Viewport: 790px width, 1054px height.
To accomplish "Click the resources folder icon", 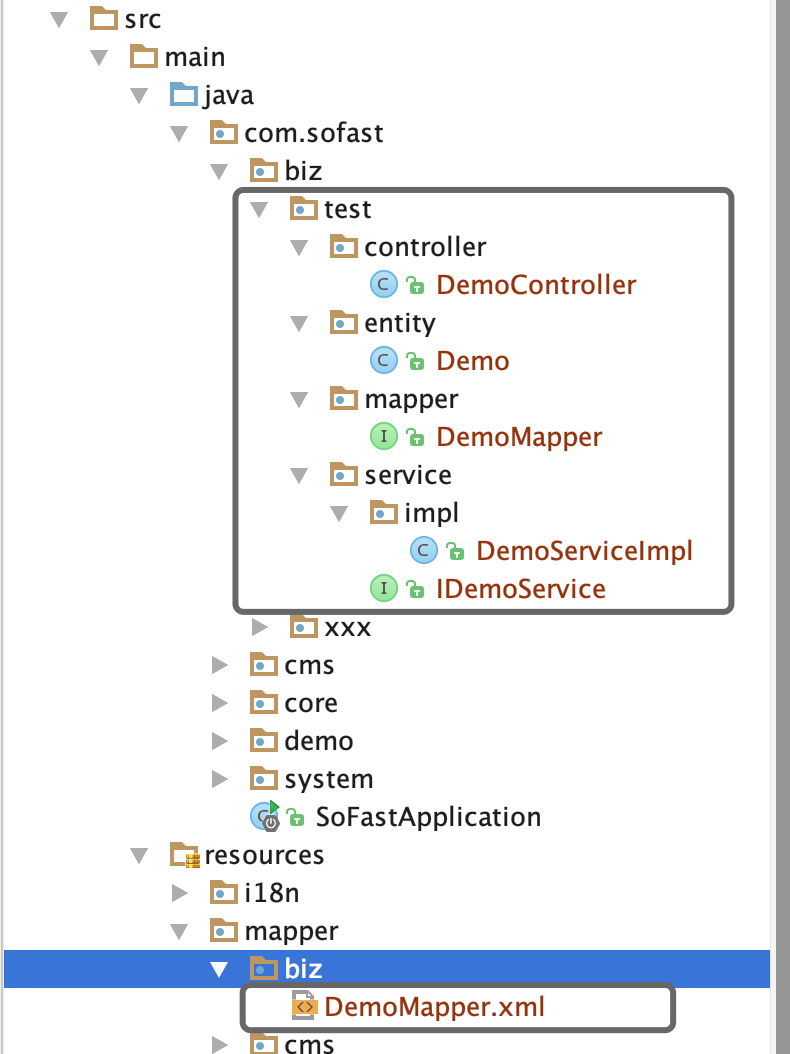I will coord(184,855).
